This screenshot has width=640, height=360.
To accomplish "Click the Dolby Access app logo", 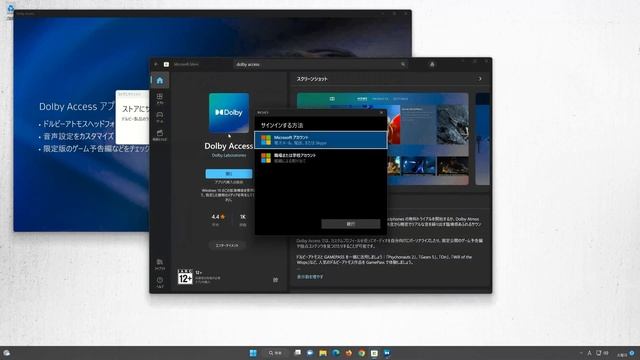I will (x=229, y=113).
